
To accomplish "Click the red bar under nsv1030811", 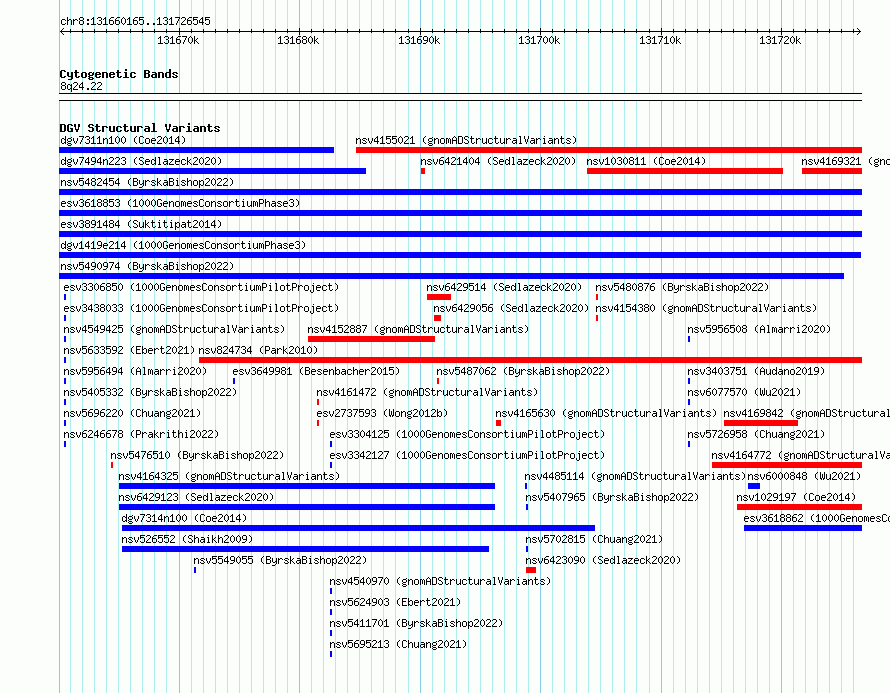I will coord(685,171).
